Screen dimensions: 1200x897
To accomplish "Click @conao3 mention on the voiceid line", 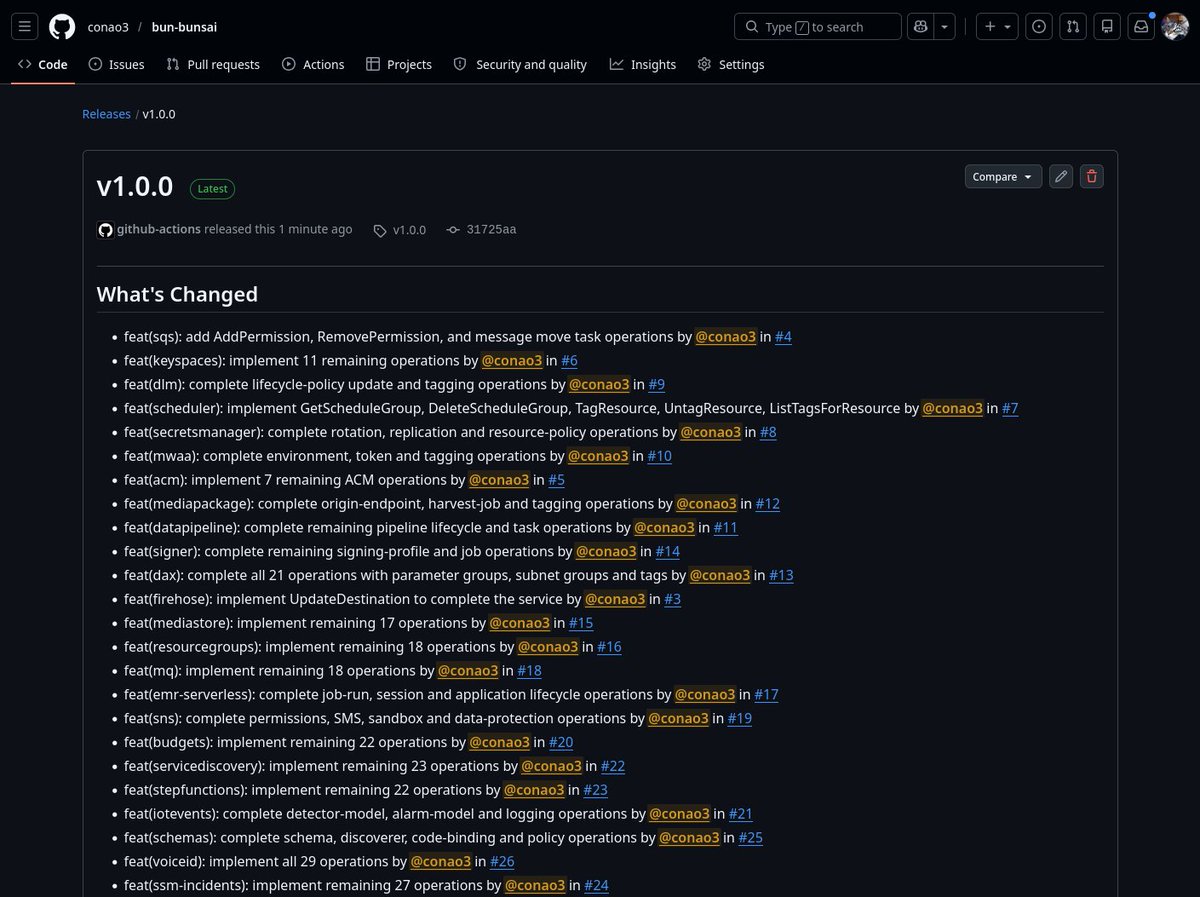I will (440, 861).
